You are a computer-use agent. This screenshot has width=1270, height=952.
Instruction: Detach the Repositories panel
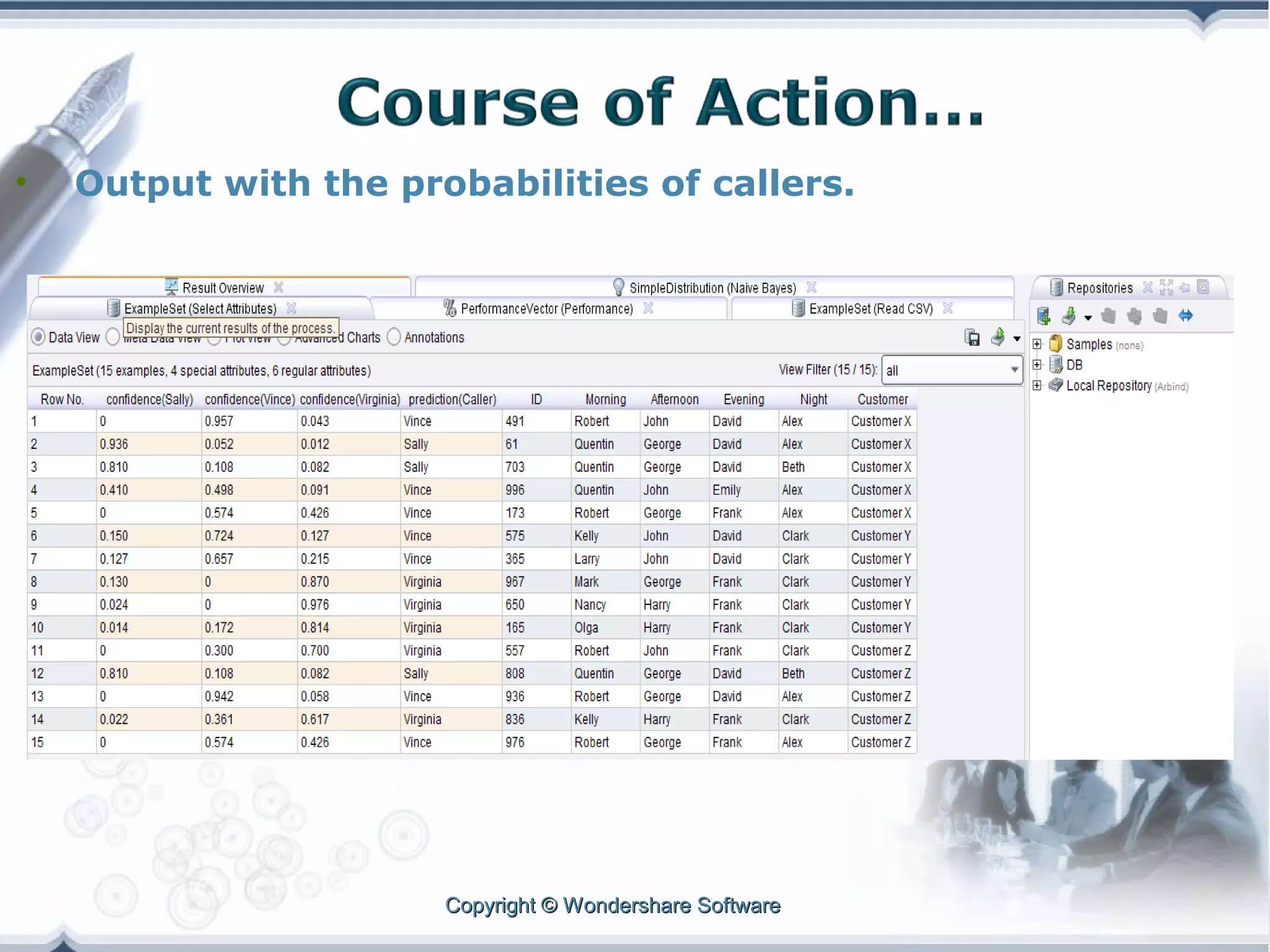[1203, 286]
